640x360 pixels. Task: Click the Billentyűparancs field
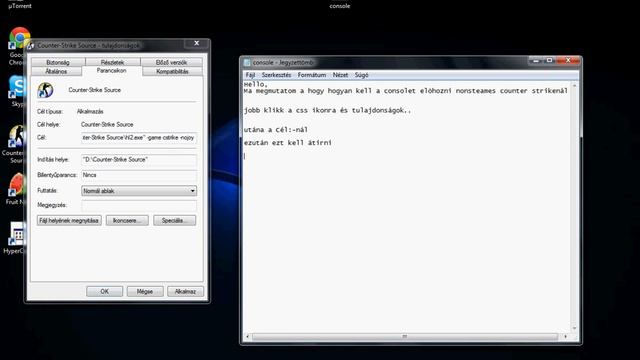139,175
